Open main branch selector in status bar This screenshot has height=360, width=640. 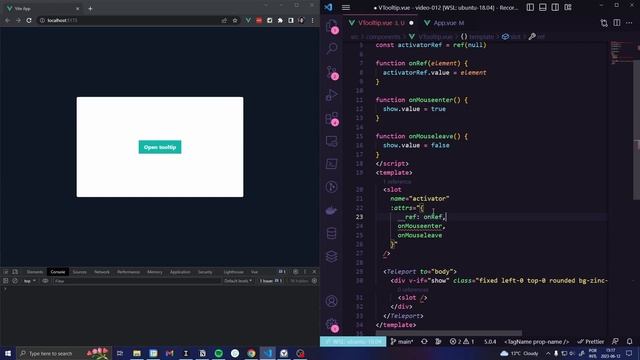click(402, 342)
